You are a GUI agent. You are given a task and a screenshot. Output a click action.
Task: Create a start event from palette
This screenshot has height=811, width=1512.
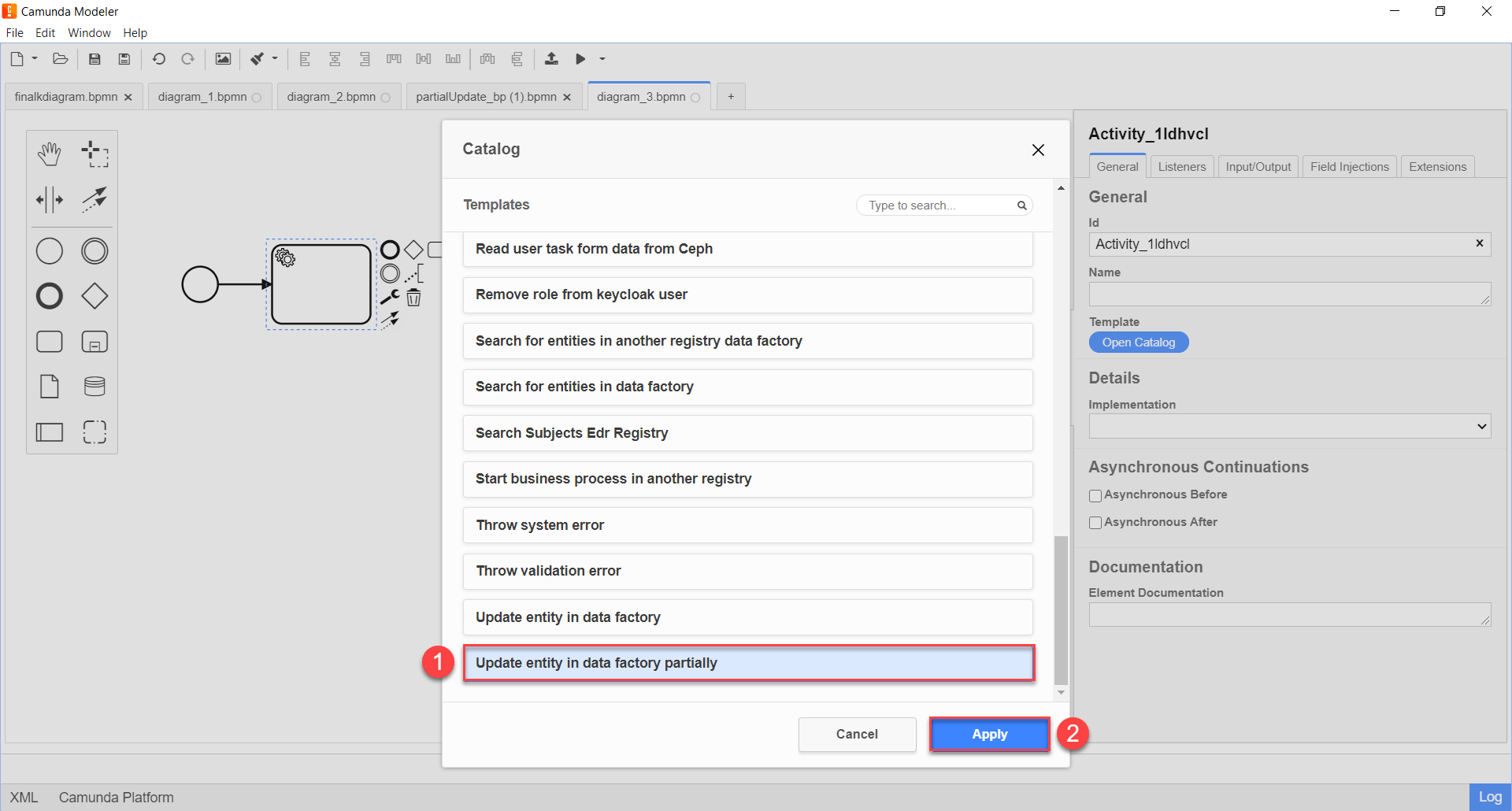(x=50, y=251)
